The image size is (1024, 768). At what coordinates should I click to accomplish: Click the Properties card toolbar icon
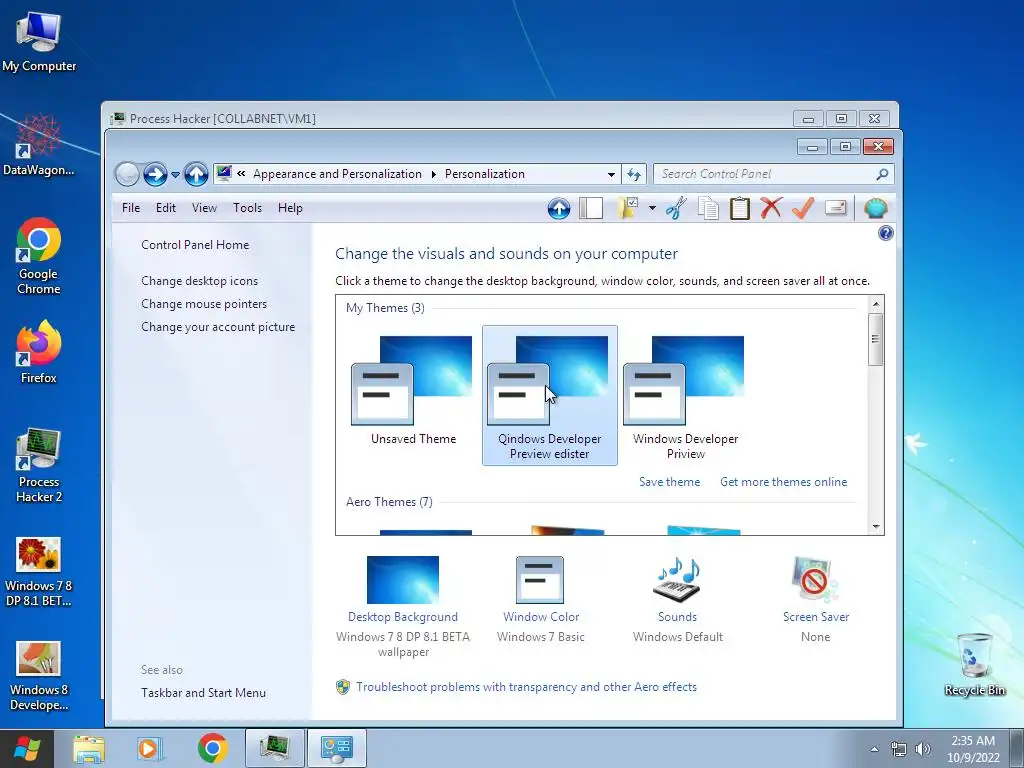(835, 208)
